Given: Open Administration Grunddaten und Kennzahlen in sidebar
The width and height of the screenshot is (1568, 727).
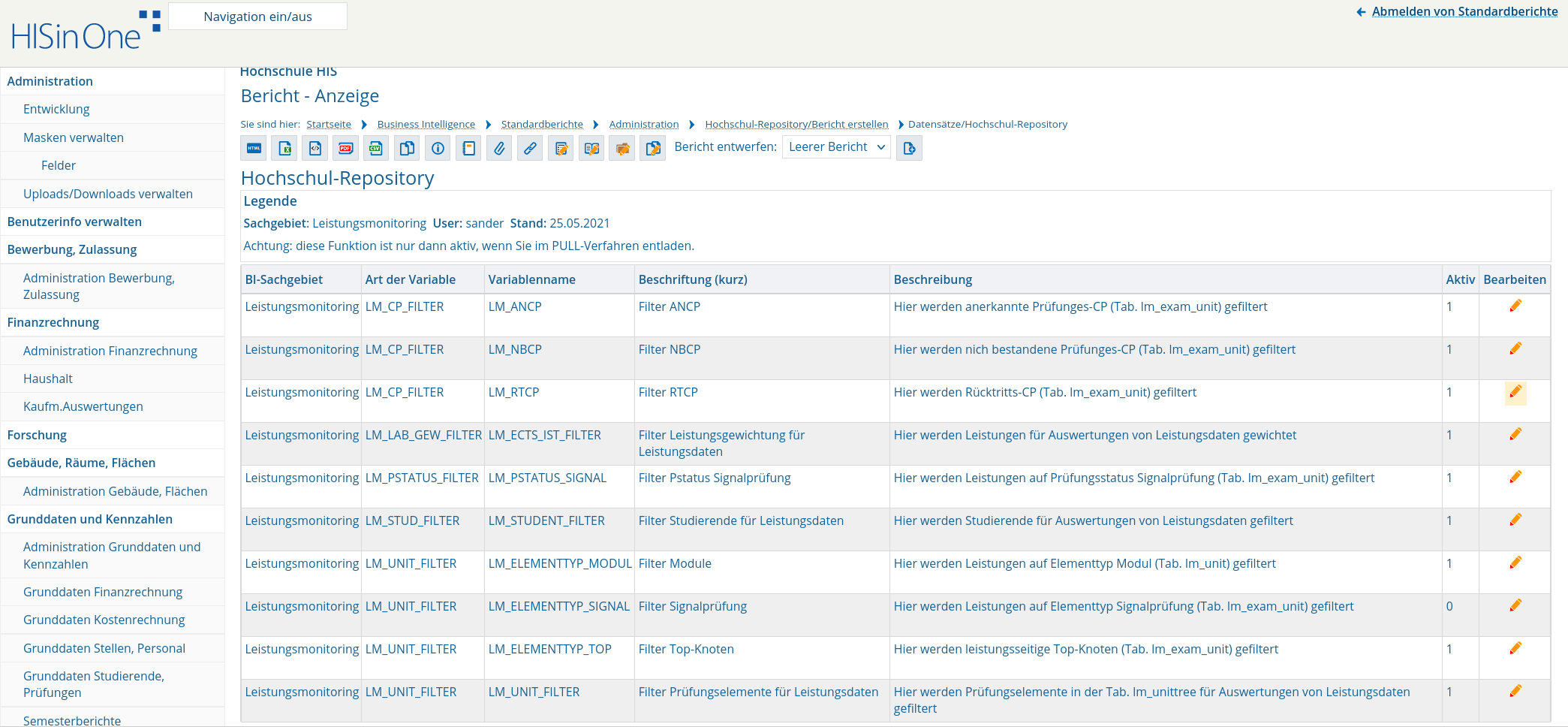Looking at the screenshot, I should tap(113, 556).
